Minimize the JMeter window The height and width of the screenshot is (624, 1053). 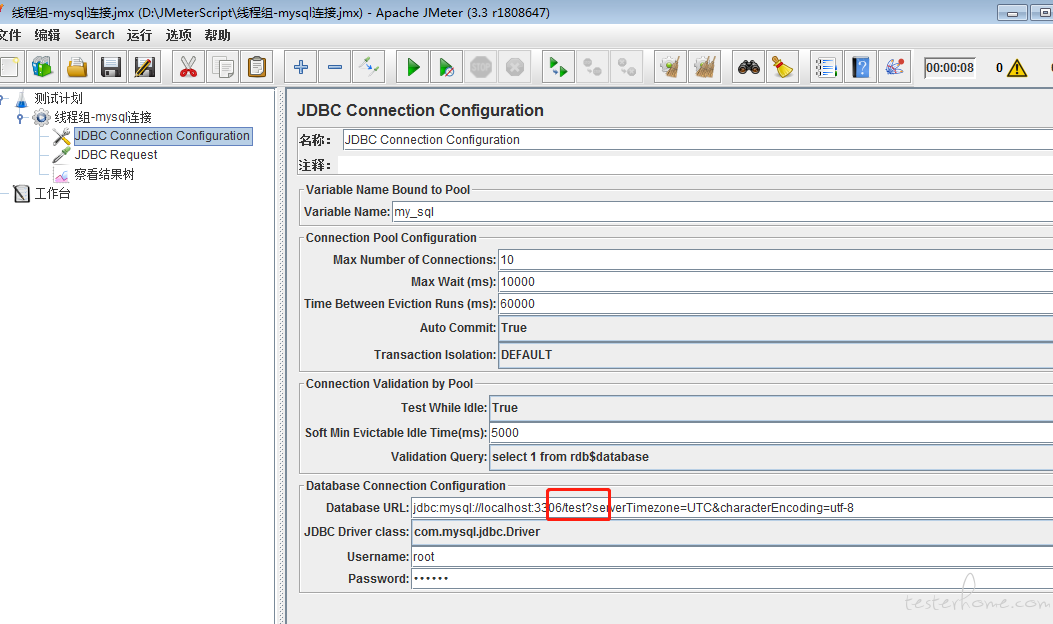tap(1012, 13)
